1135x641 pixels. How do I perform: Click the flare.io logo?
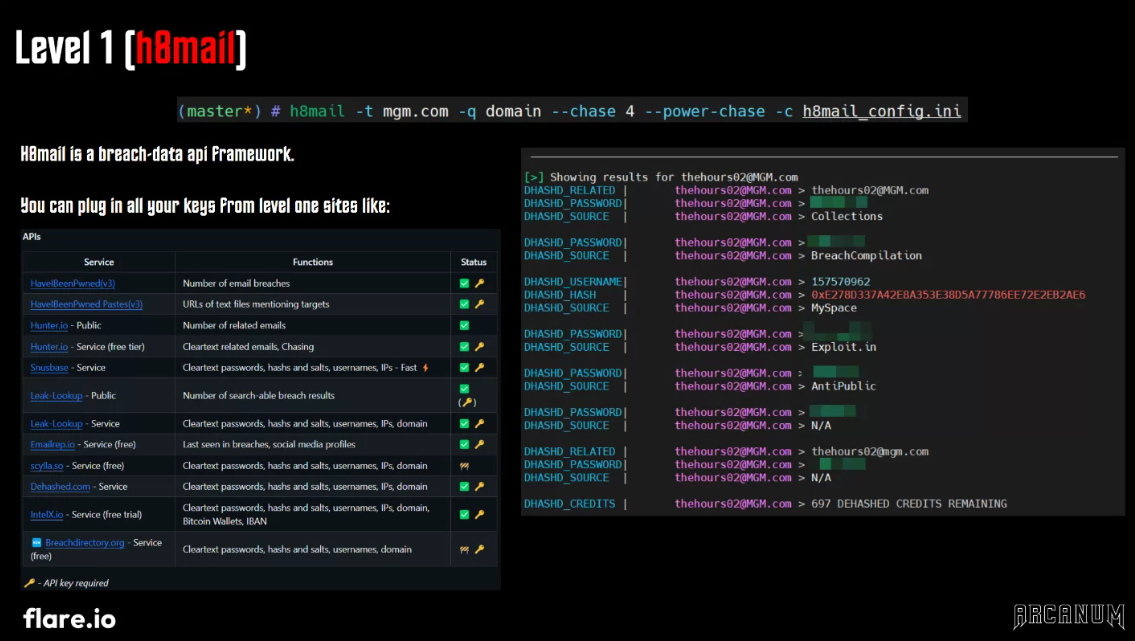tap(69, 619)
